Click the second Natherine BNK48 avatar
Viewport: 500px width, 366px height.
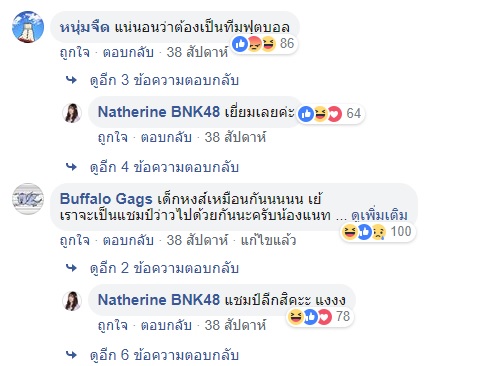[x=72, y=301]
